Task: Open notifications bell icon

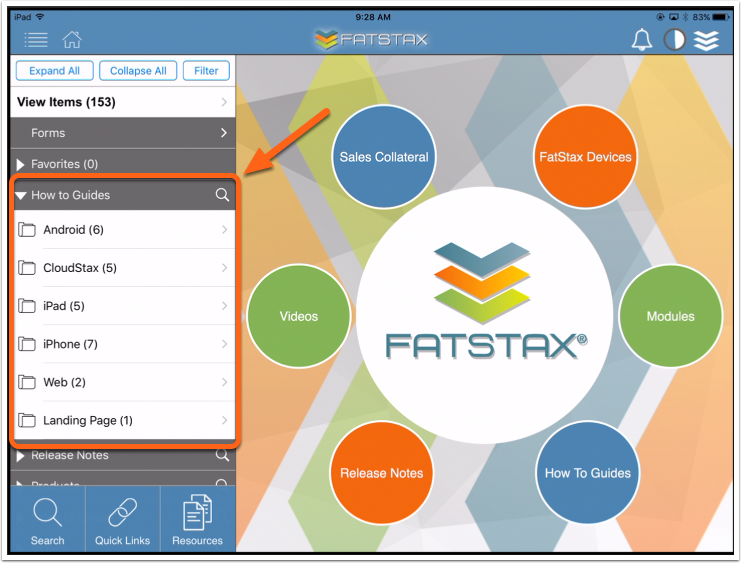Action: [x=642, y=40]
